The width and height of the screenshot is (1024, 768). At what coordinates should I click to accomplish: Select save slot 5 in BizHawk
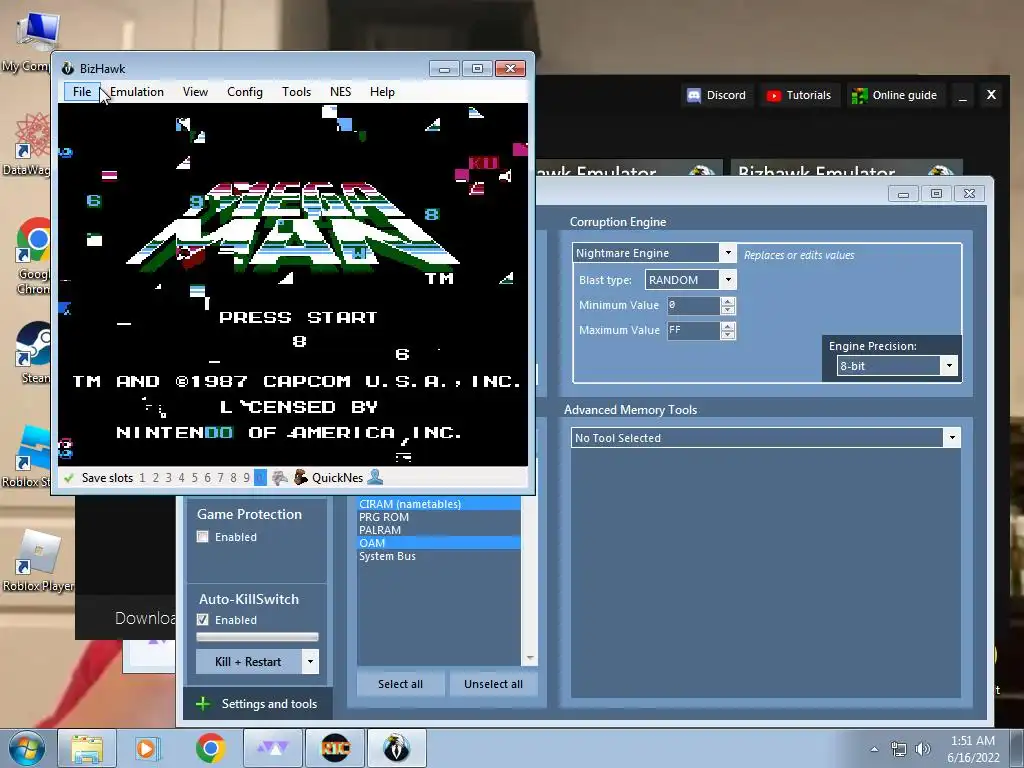click(195, 478)
